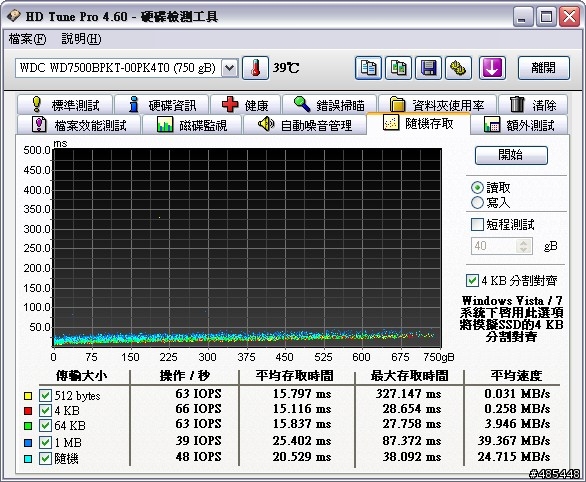Click red swatch for 4 KB
586x482 pixels.
click(x=28, y=411)
